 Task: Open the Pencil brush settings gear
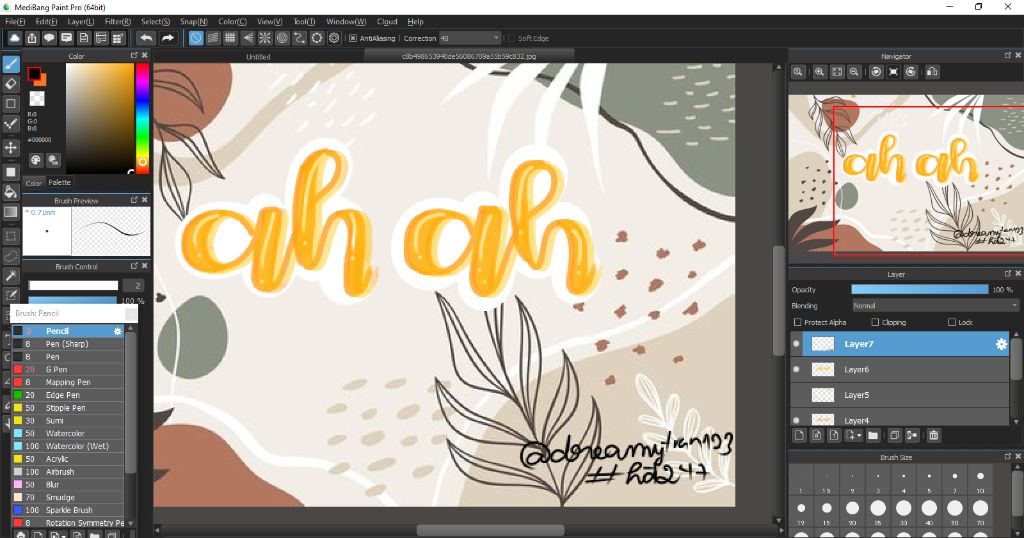point(118,331)
